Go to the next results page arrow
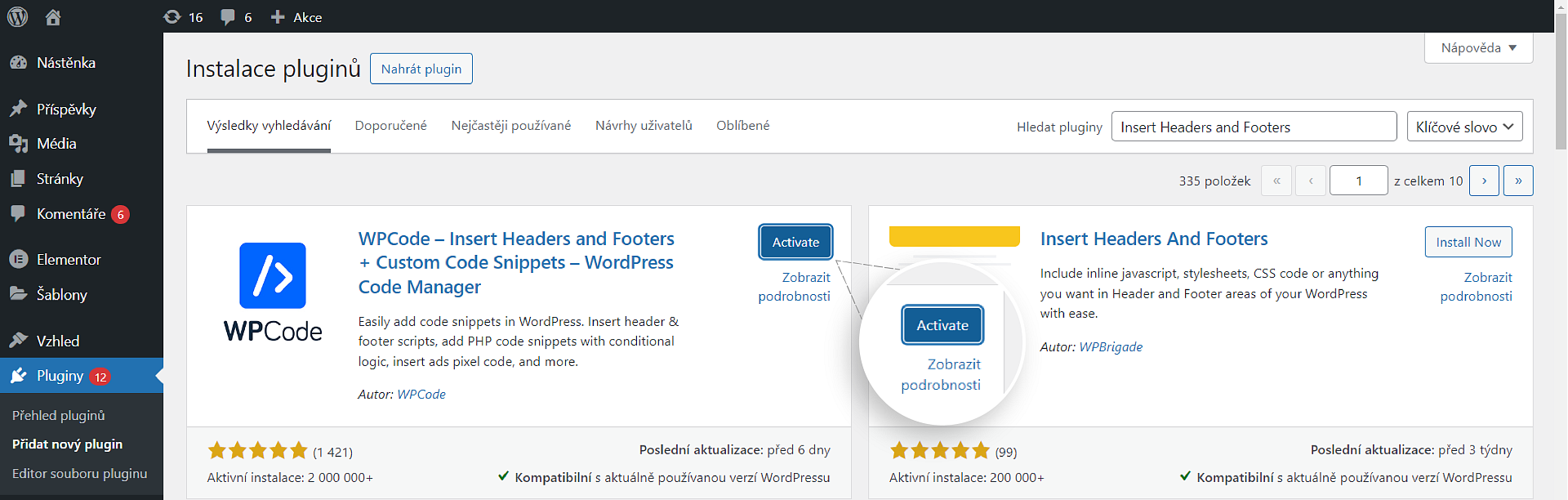This screenshot has width=1568, height=500. pos(1484,181)
